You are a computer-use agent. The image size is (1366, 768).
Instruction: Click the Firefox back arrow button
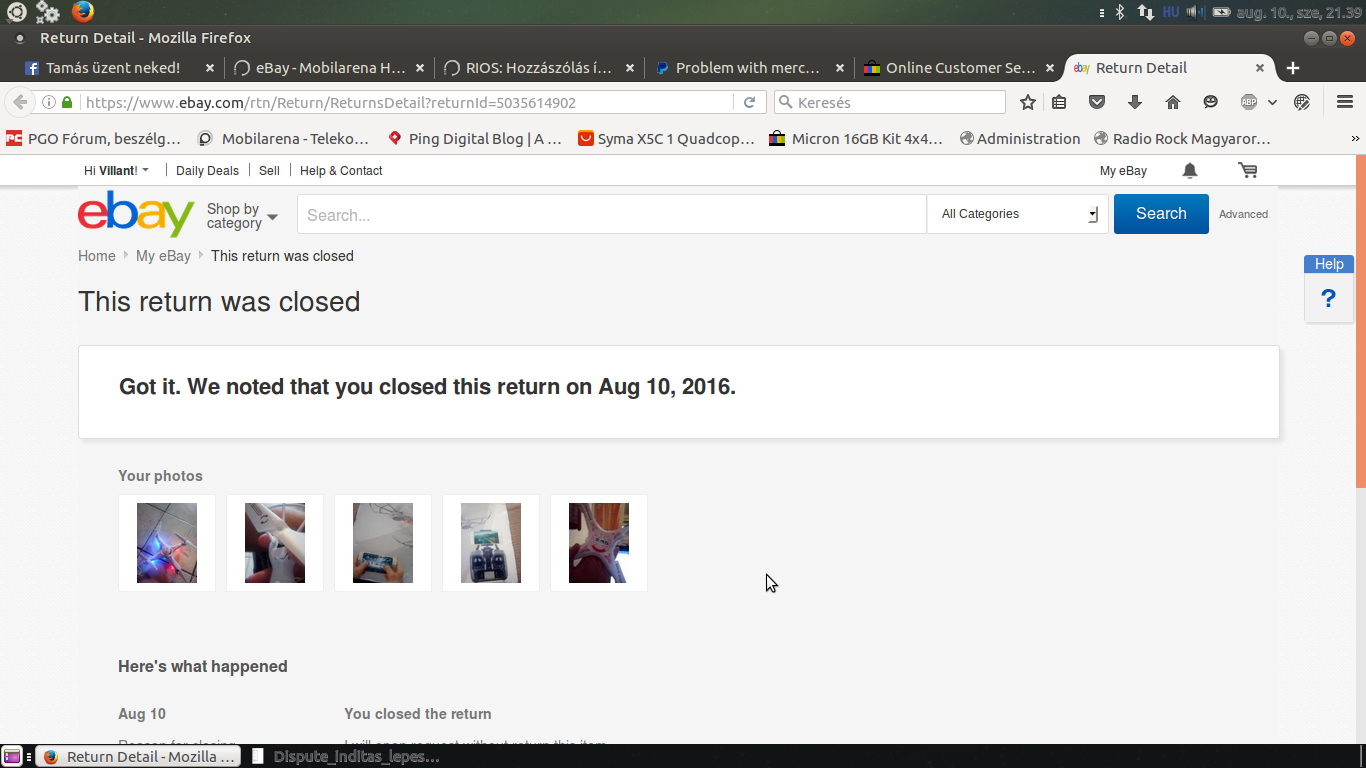(x=20, y=102)
